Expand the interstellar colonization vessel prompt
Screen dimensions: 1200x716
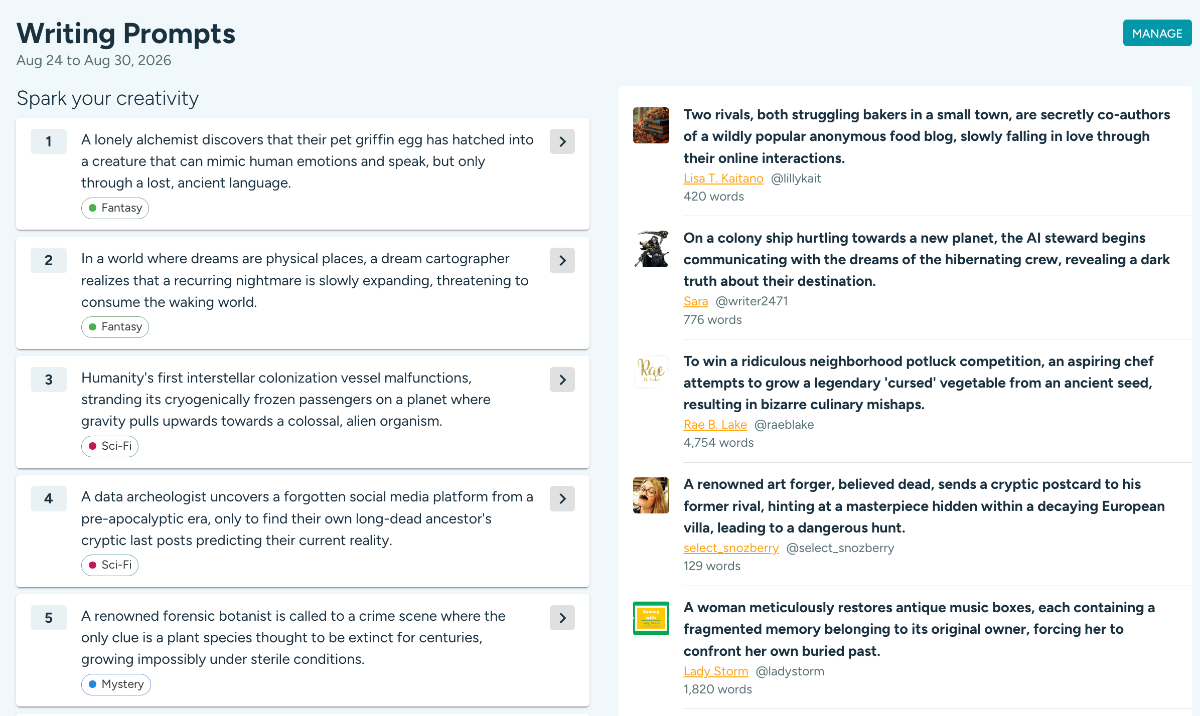click(562, 380)
